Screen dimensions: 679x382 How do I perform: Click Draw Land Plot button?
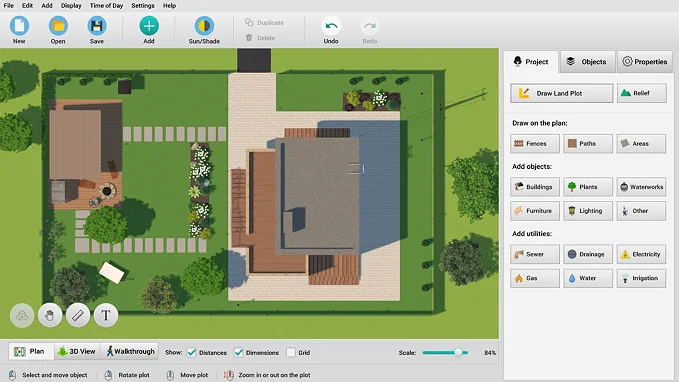pos(562,93)
